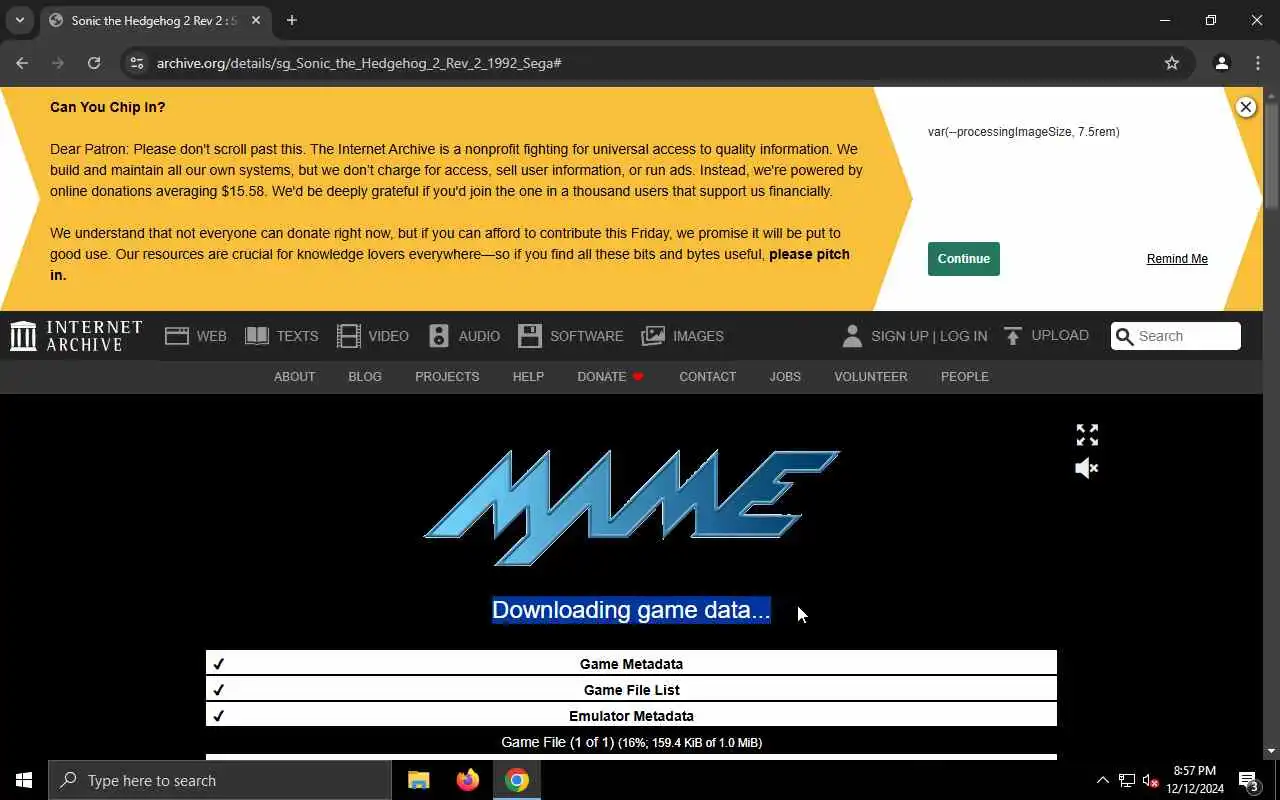Viewport: 1280px width, 800px height.
Task: Open the Chrome profile icon
Action: coord(1221,63)
